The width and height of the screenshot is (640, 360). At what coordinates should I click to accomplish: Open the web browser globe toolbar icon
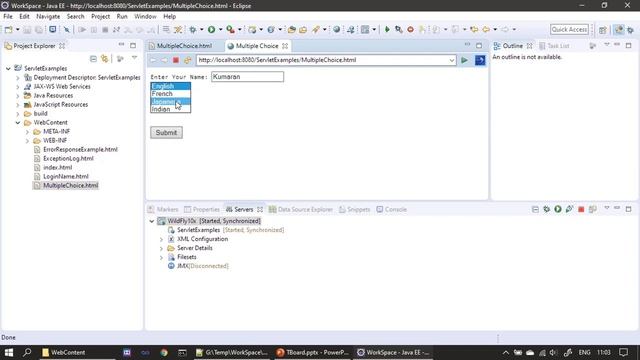coord(337,29)
